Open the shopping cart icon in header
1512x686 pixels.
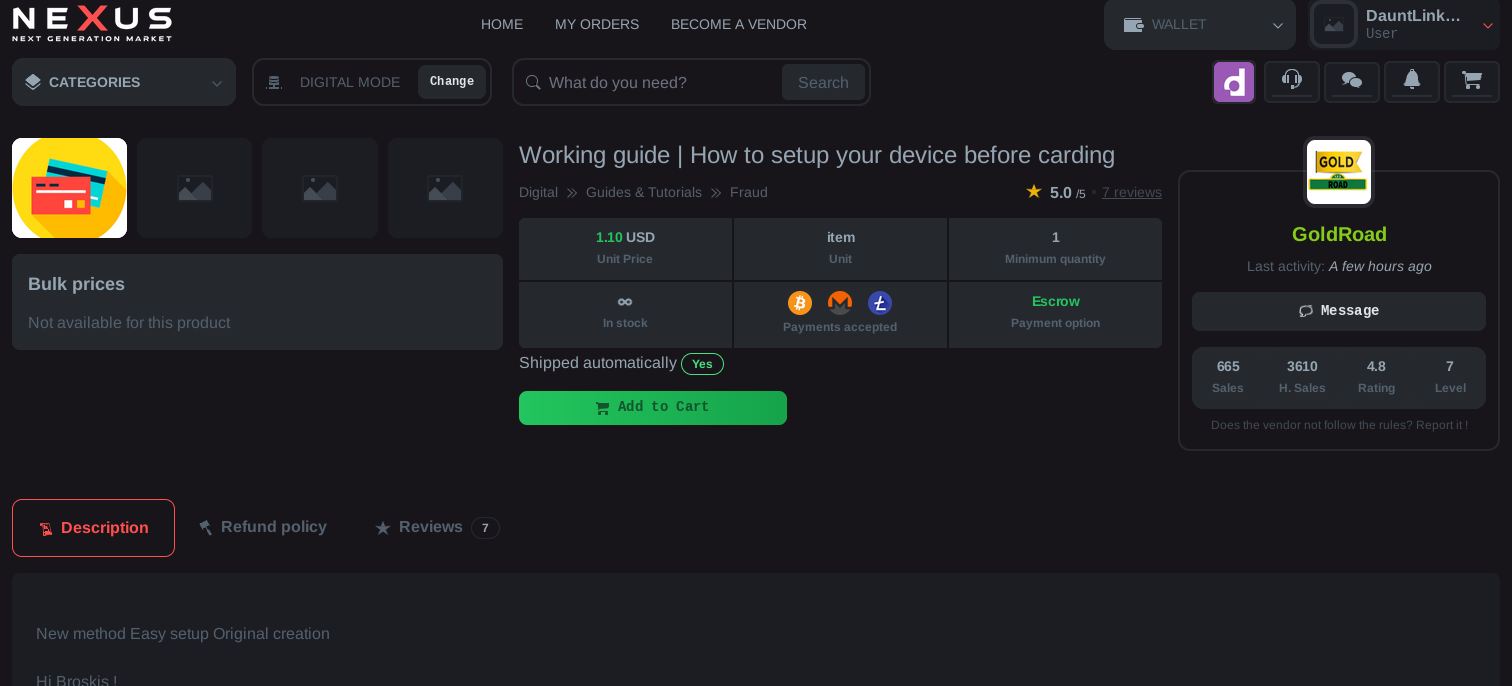coord(1472,82)
